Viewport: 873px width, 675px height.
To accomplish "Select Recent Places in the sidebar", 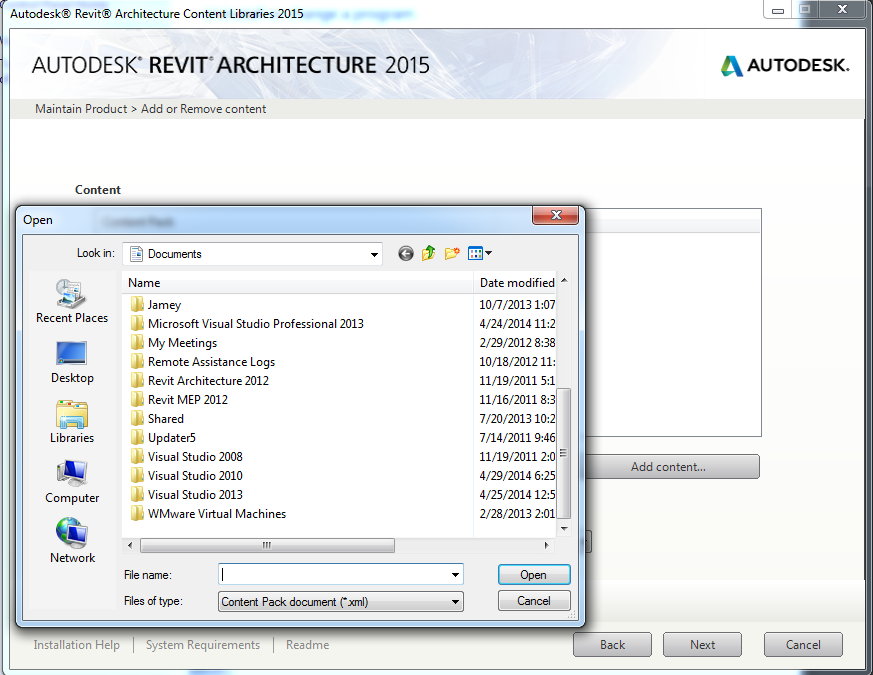I will tap(72, 301).
